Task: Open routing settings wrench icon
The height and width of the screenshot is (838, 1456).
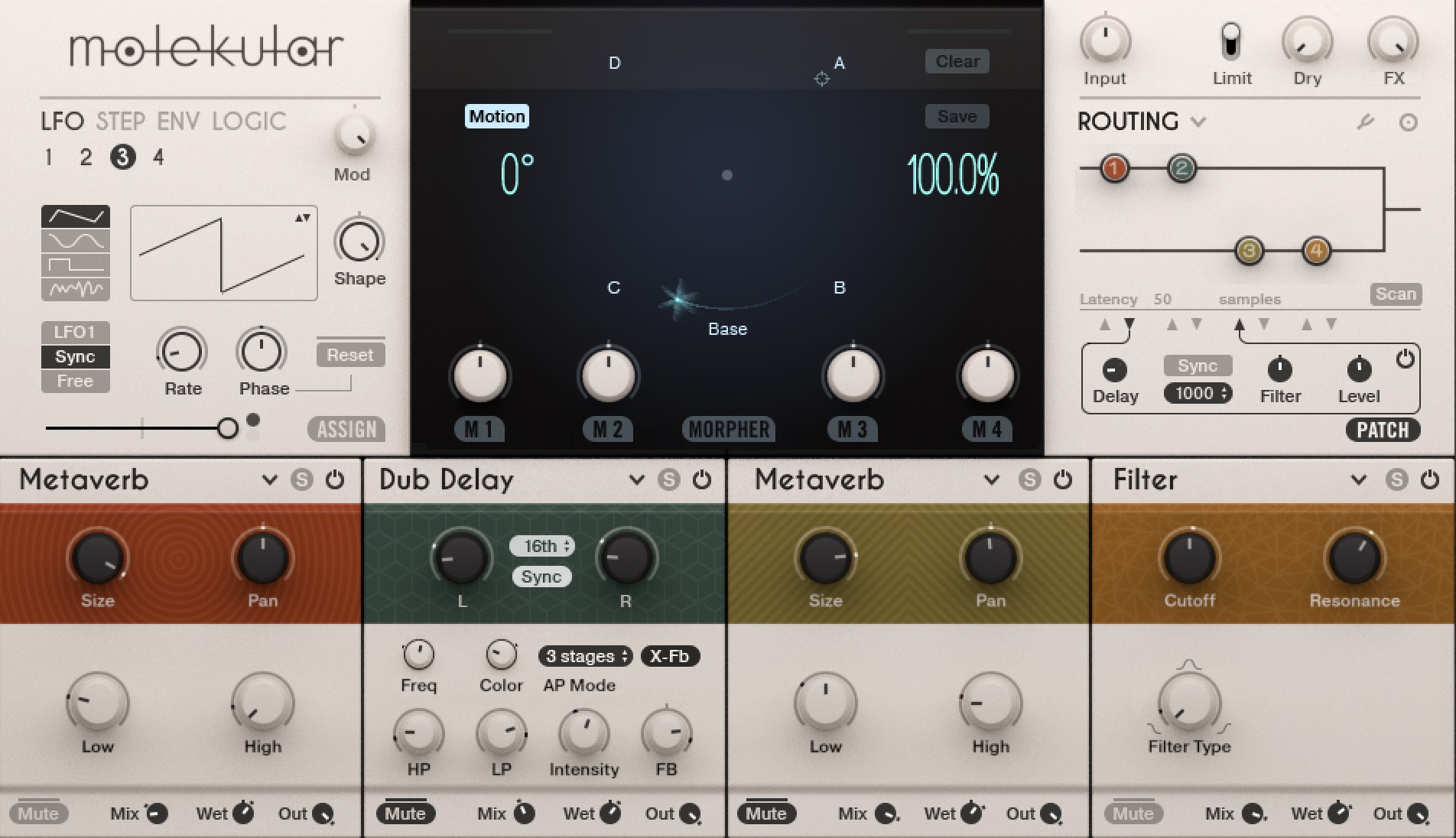Action: [x=1365, y=122]
